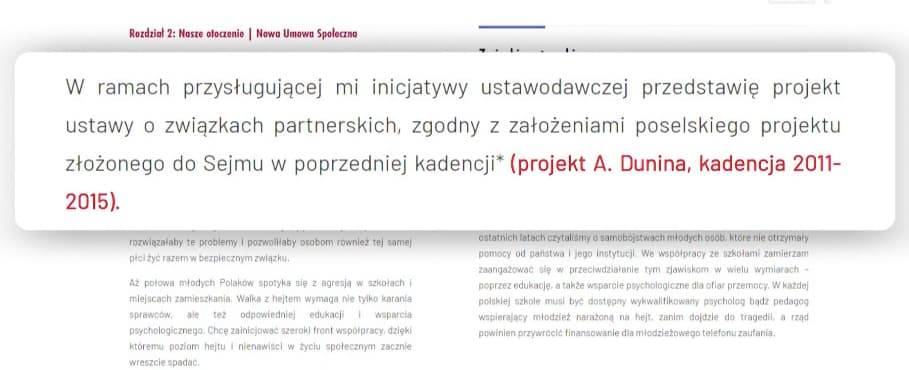909x370 pixels.
Task: Click the paragraph starting 'Aż połowa młodych Polaków'
Action: pos(270,322)
